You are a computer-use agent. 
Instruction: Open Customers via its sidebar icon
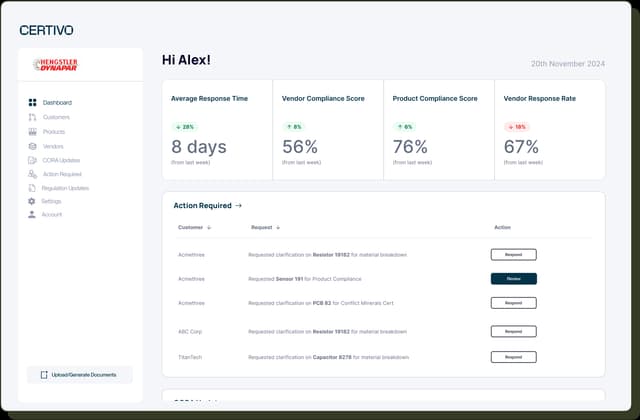click(x=32, y=117)
